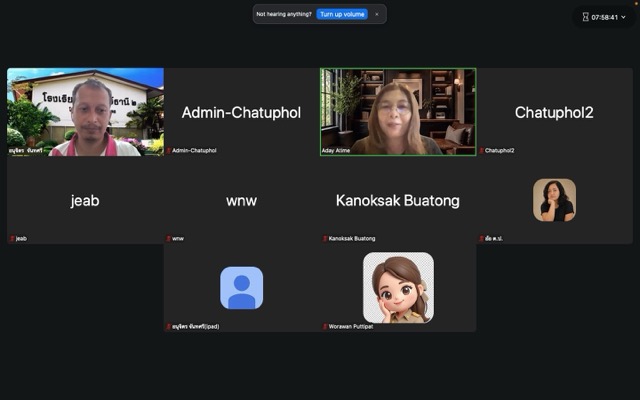Viewport: 640px width, 400px height.
Task: Click muted mic icon beside small Admin-Chatuphol label
Action: point(169,151)
